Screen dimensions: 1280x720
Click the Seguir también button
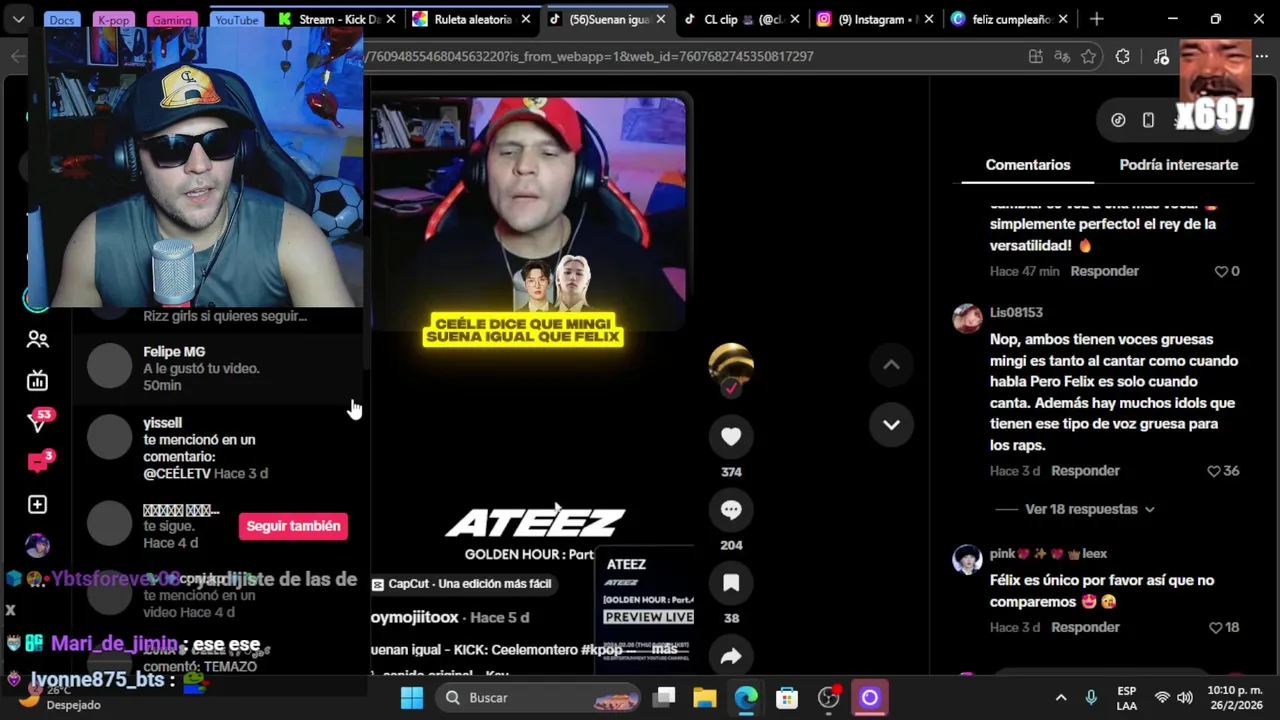coord(293,526)
